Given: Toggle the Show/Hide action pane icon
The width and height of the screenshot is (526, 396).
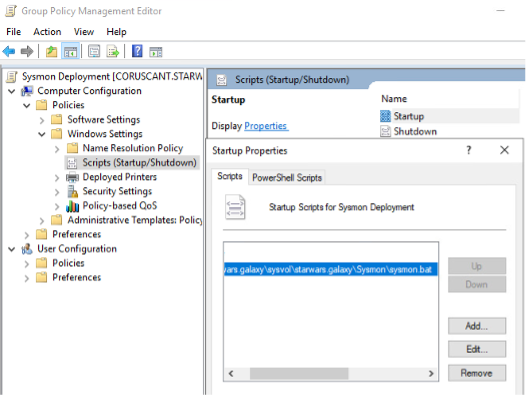Looking at the screenshot, I should pos(156,52).
